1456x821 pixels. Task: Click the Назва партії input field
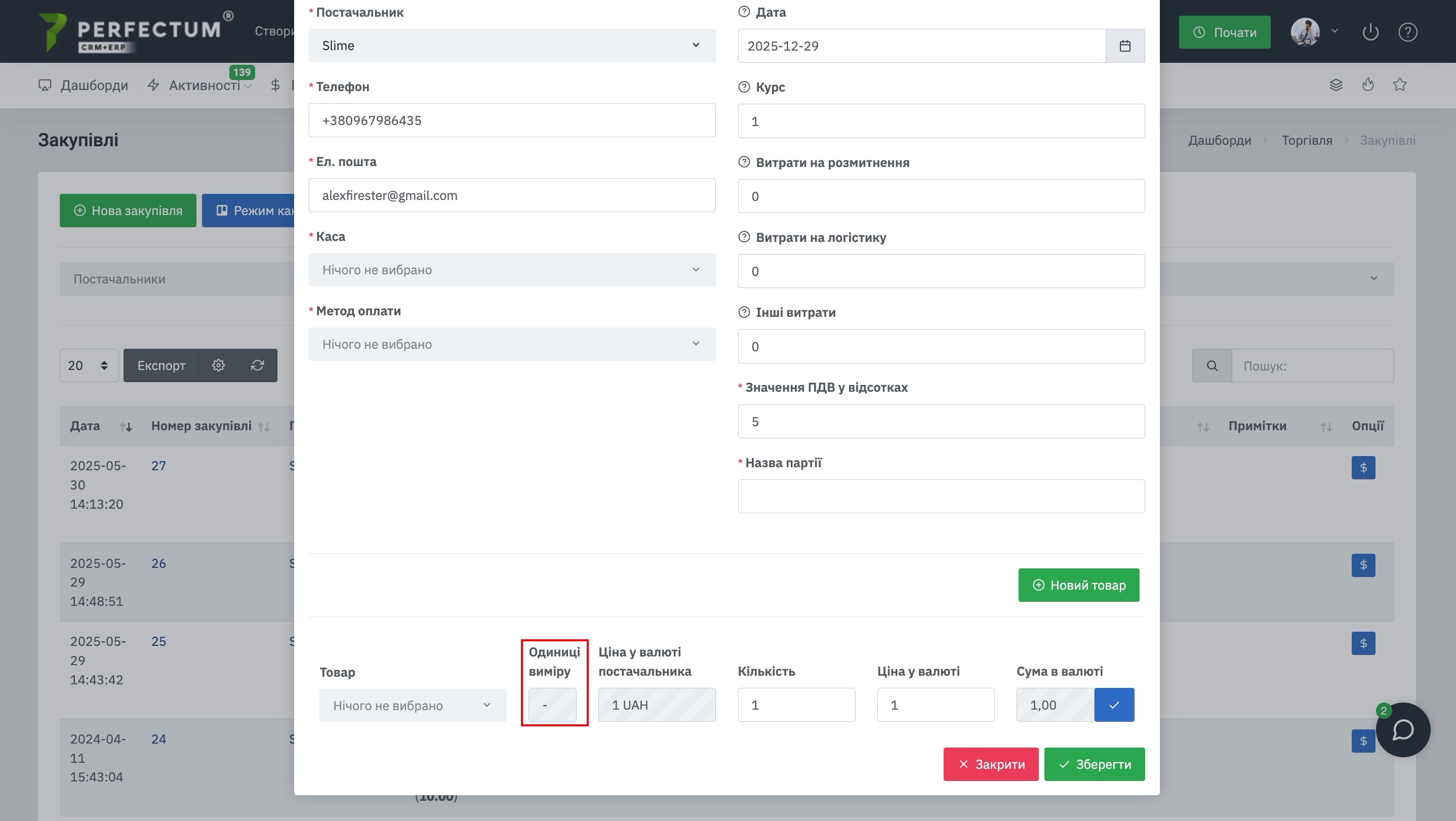tap(941, 497)
